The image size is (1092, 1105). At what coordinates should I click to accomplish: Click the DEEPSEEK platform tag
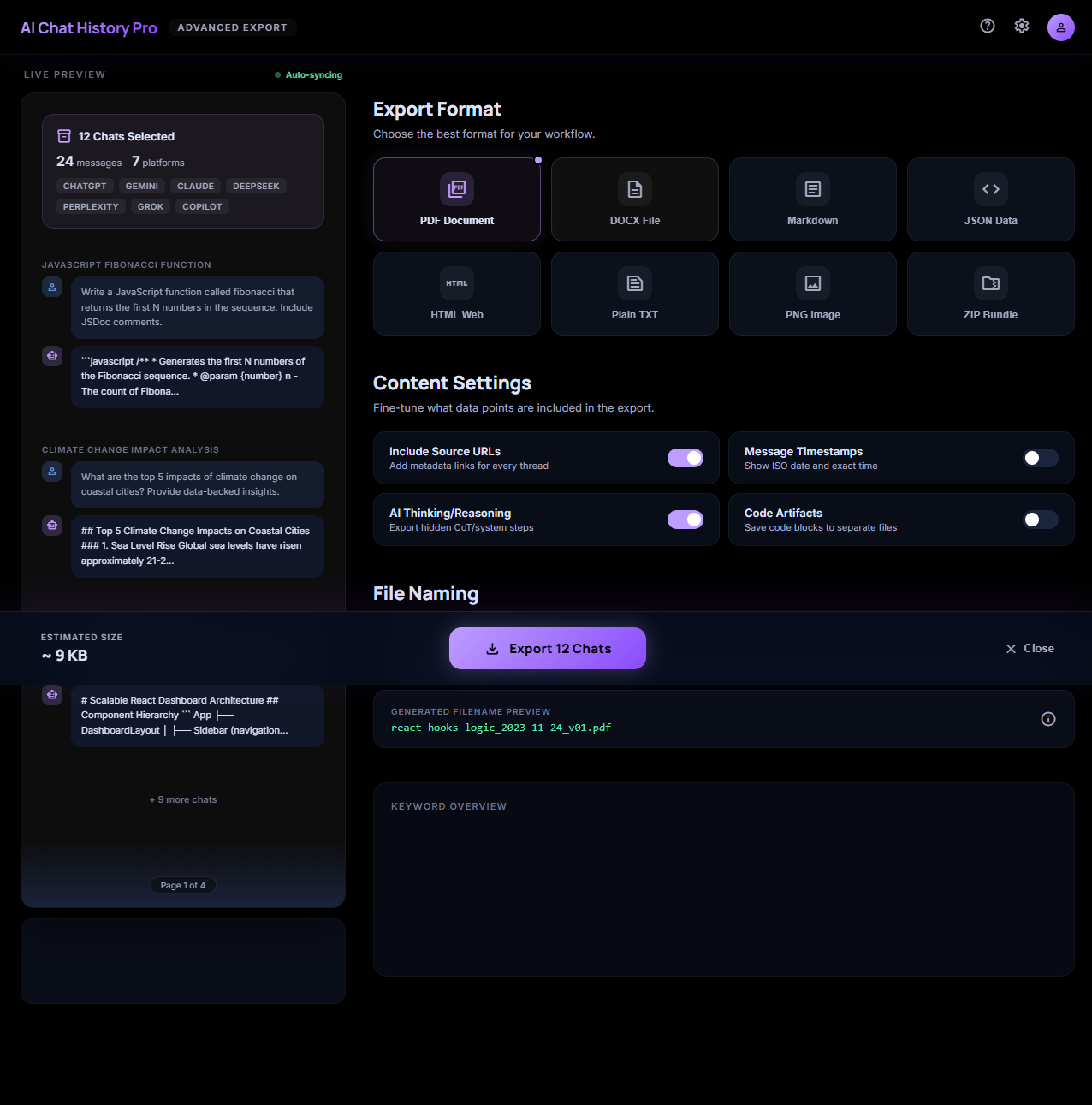point(256,186)
